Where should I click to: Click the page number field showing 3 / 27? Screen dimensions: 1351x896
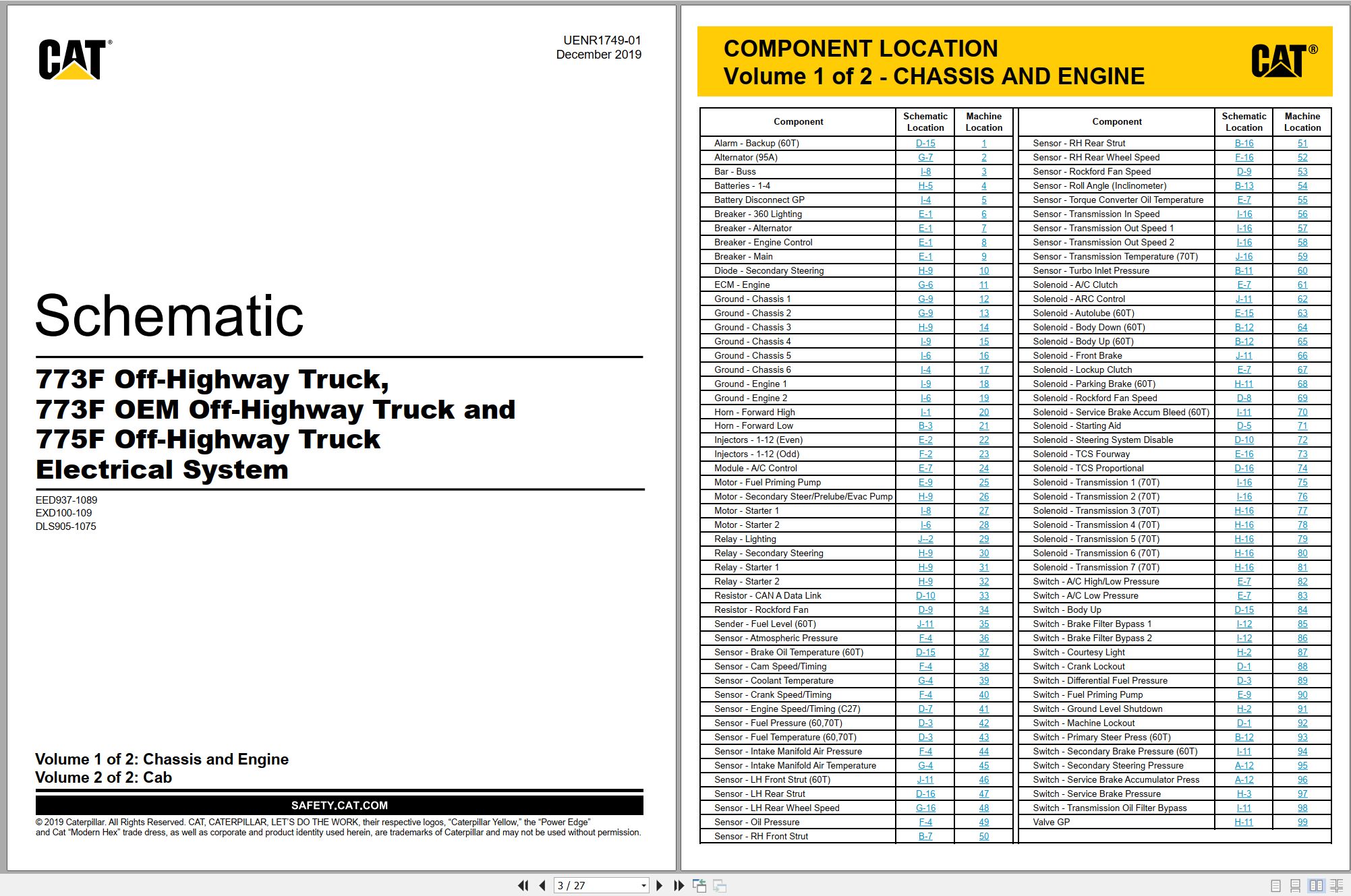[x=596, y=886]
